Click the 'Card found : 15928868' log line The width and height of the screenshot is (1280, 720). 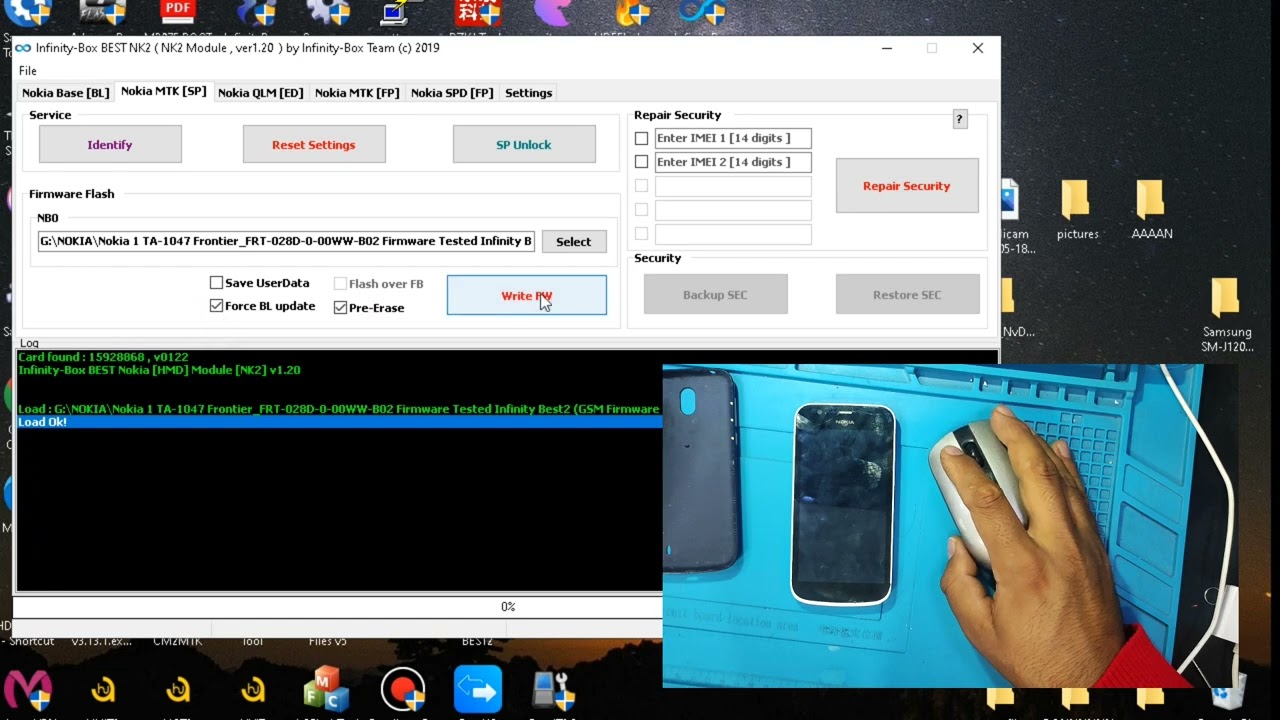pyautogui.click(x=103, y=357)
